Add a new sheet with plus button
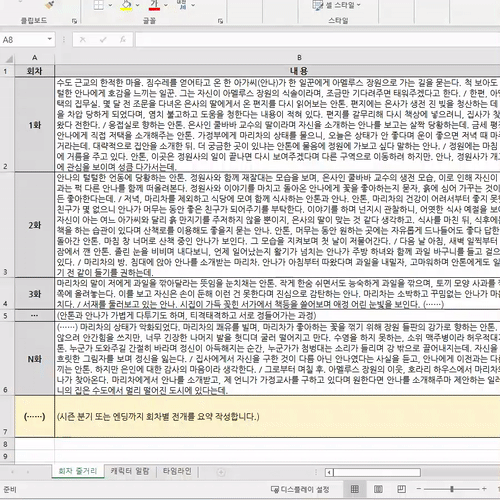The height and width of the screenshot is (500, 500). pos(221,472)
